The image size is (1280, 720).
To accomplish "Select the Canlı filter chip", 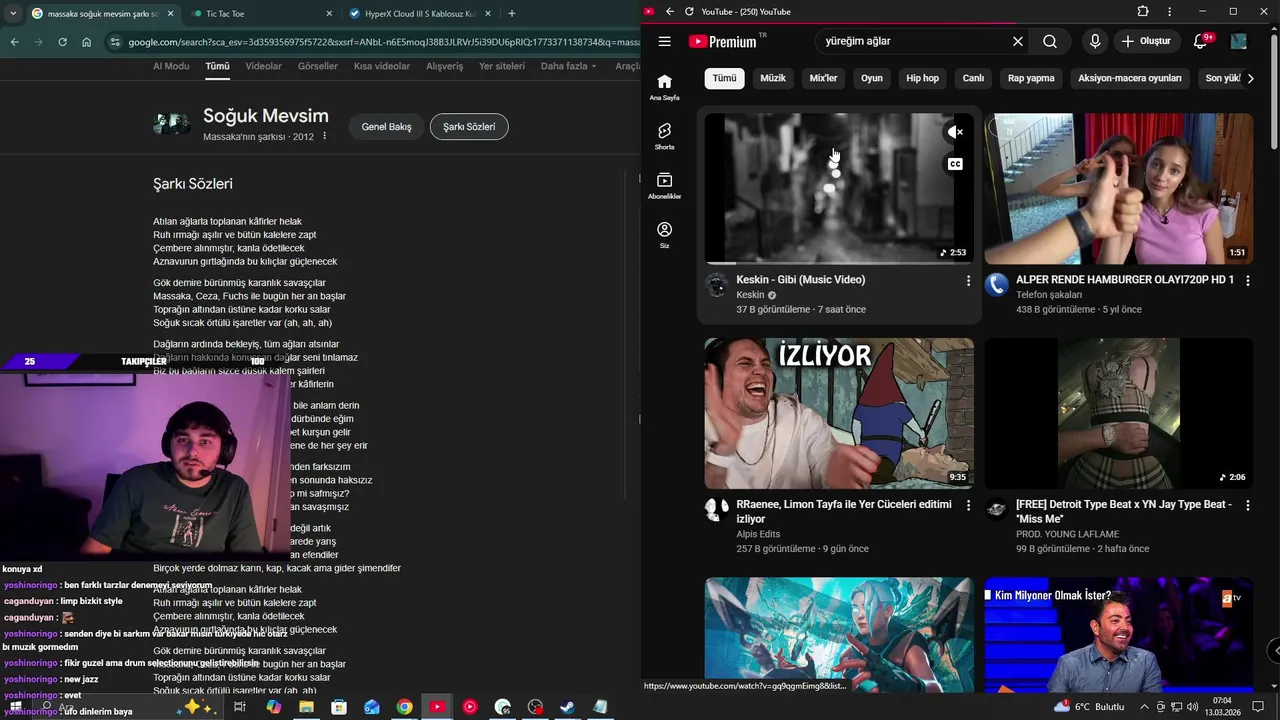I will [973, 78].
